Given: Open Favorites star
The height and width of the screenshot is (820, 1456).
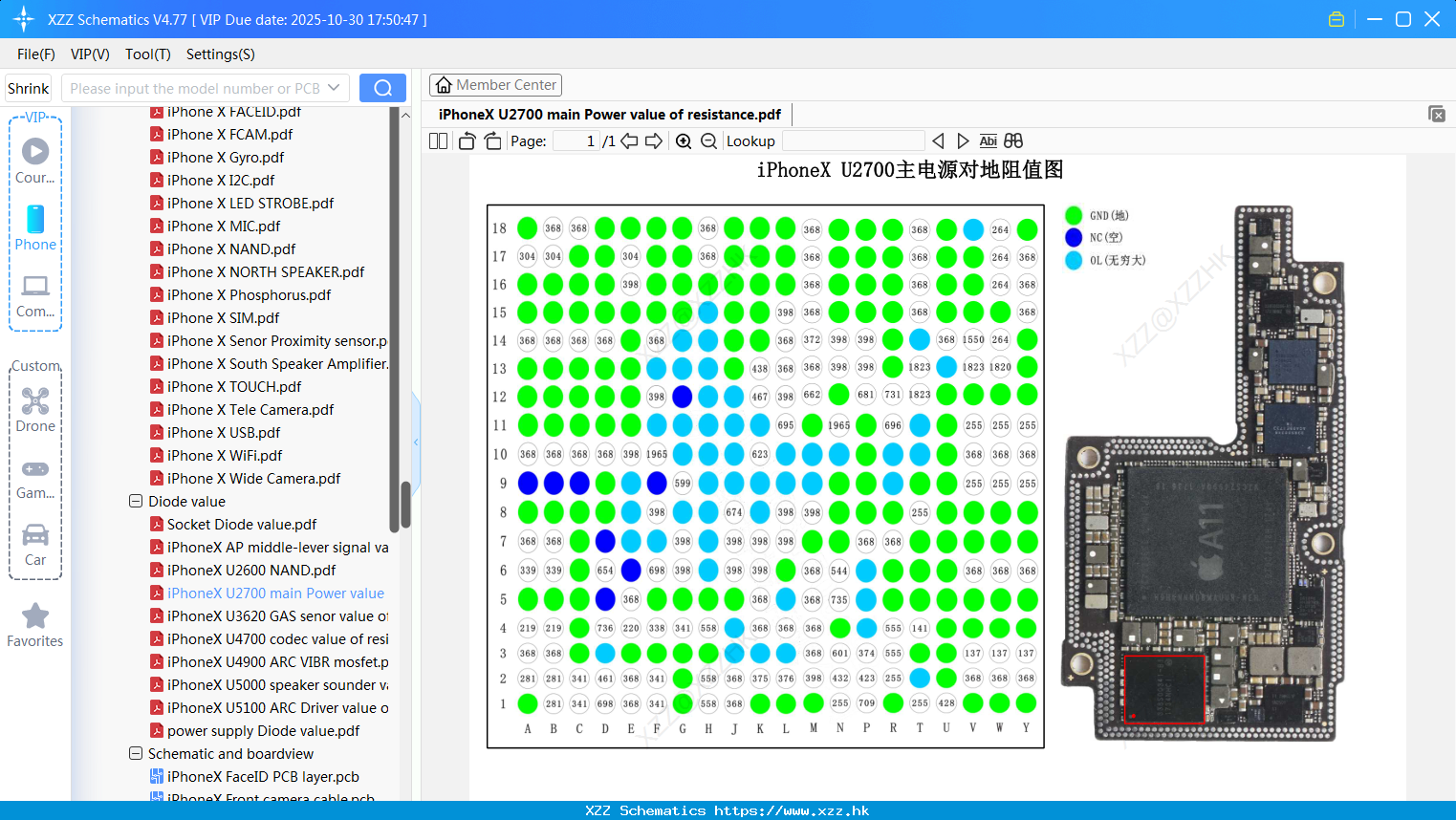Looking at the screenshot, I should 35,626.
